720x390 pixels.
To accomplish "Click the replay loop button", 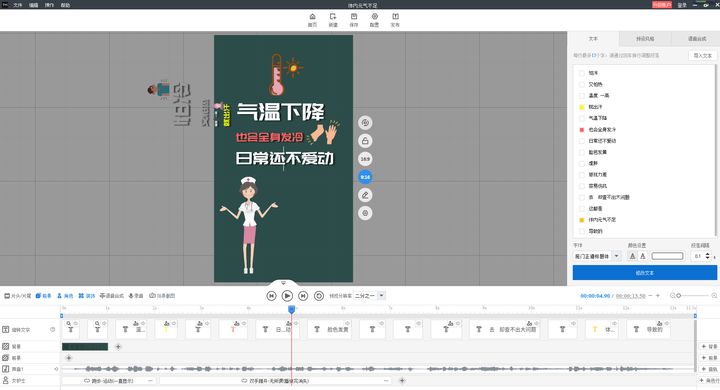I will point(319,296).
